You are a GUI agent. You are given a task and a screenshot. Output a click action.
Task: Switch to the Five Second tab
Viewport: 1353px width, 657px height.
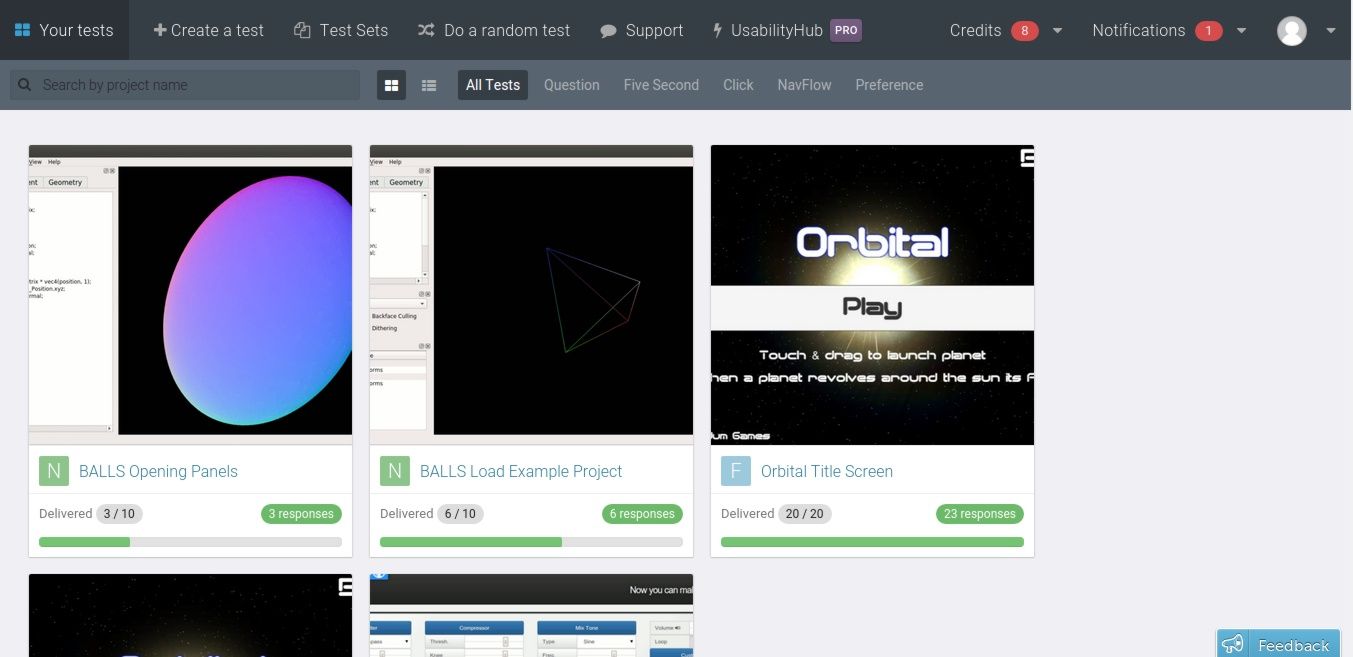661,85
